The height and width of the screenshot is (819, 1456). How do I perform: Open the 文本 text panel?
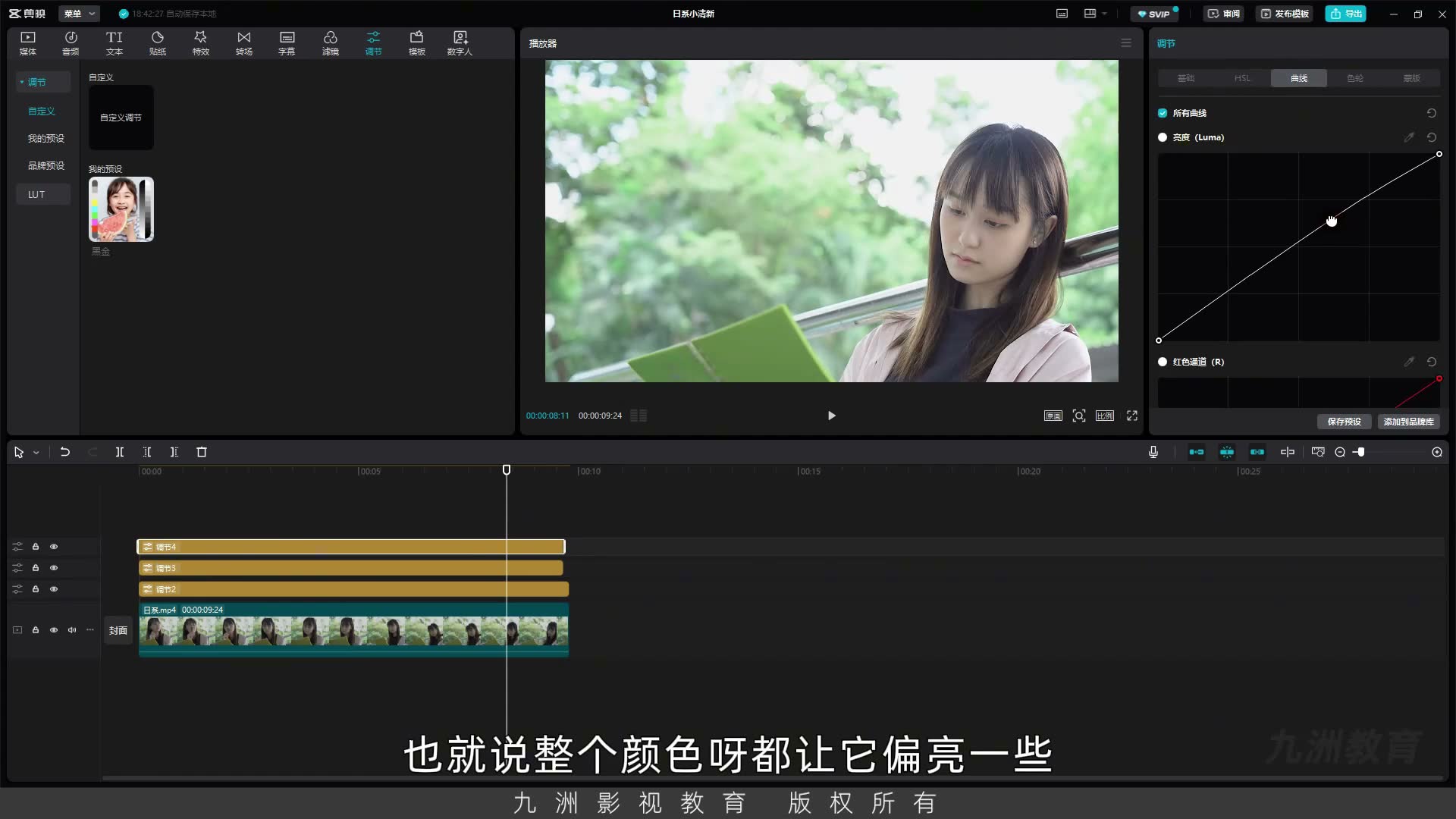(114, 43)
